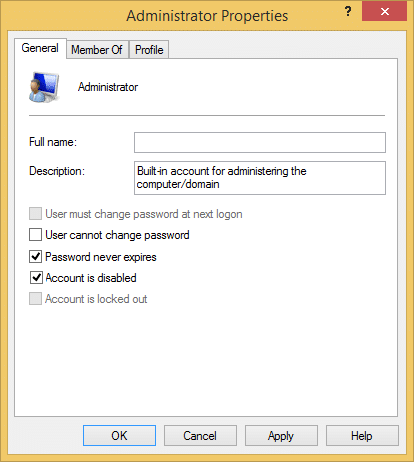Click Account is locked out checkbox
Screen dimensions: 414x462
(x=35, y=299)
